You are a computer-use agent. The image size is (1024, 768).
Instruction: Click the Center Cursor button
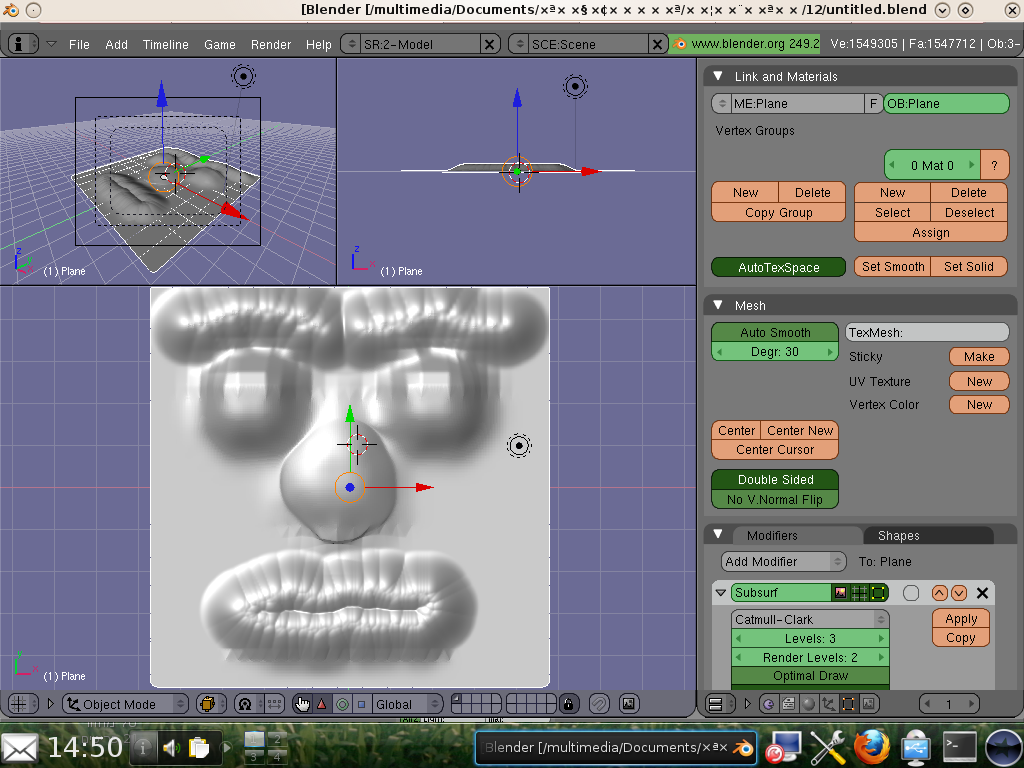click(775, 450)
